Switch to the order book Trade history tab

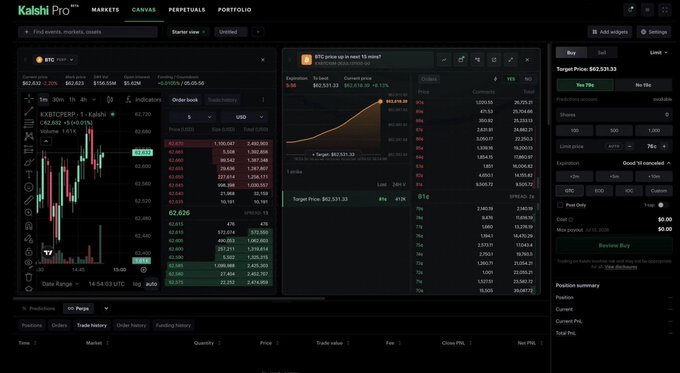(222, 100)
